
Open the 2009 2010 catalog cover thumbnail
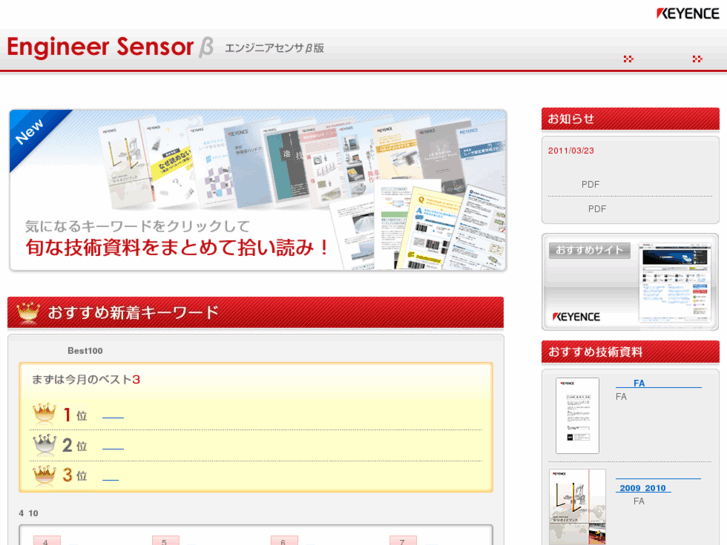point(578,507)
